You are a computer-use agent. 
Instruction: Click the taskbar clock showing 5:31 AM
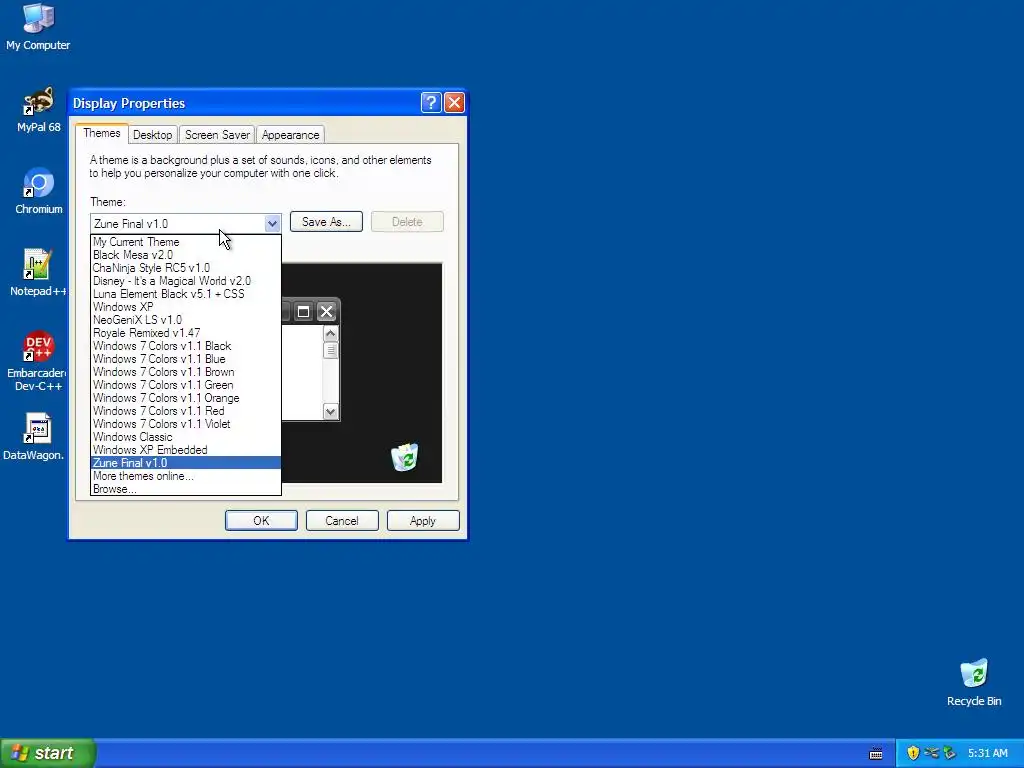pyautogui.click(x=987, y=753)
